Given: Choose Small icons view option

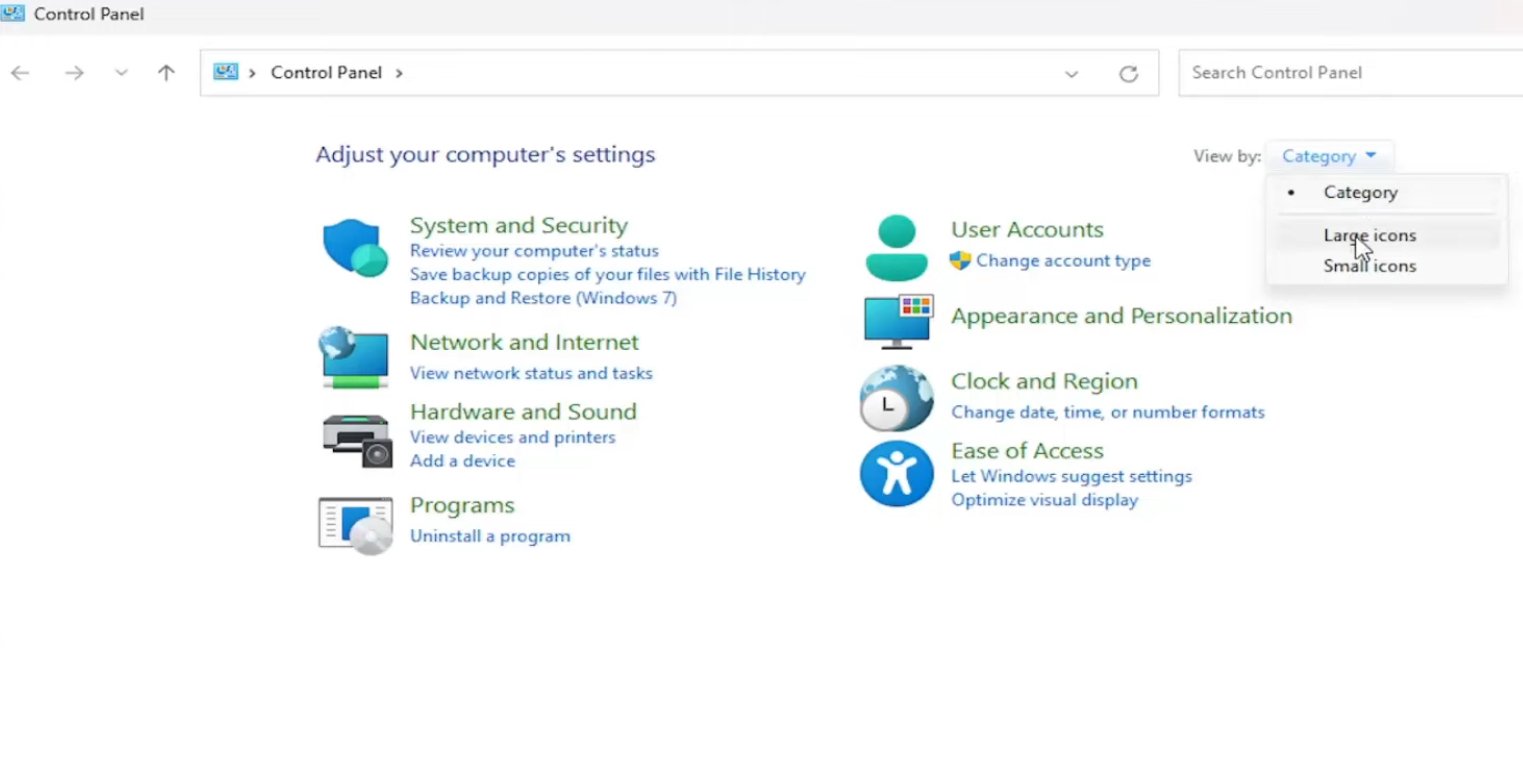Looking at the screenshot, I should (x=1386, y=266).
